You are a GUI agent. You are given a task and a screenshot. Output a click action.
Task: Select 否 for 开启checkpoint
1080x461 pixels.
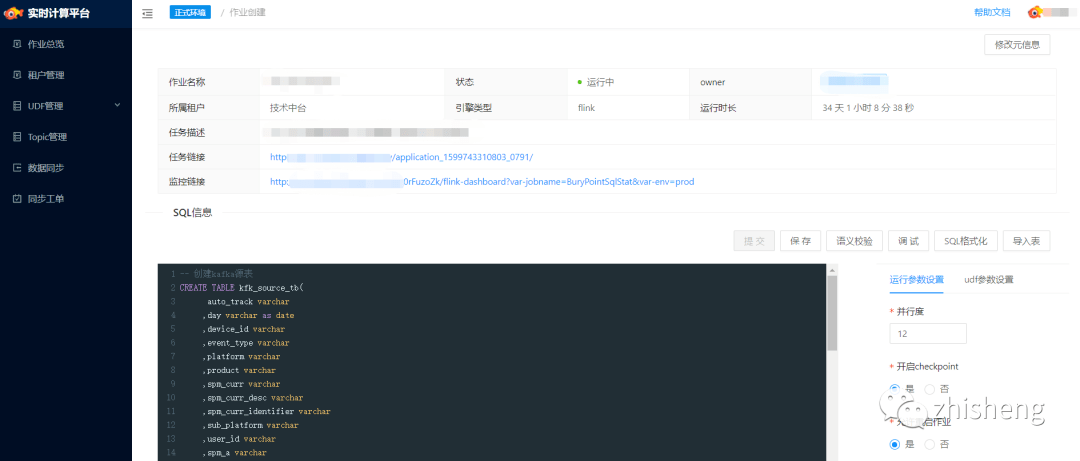tap(929, 389)
